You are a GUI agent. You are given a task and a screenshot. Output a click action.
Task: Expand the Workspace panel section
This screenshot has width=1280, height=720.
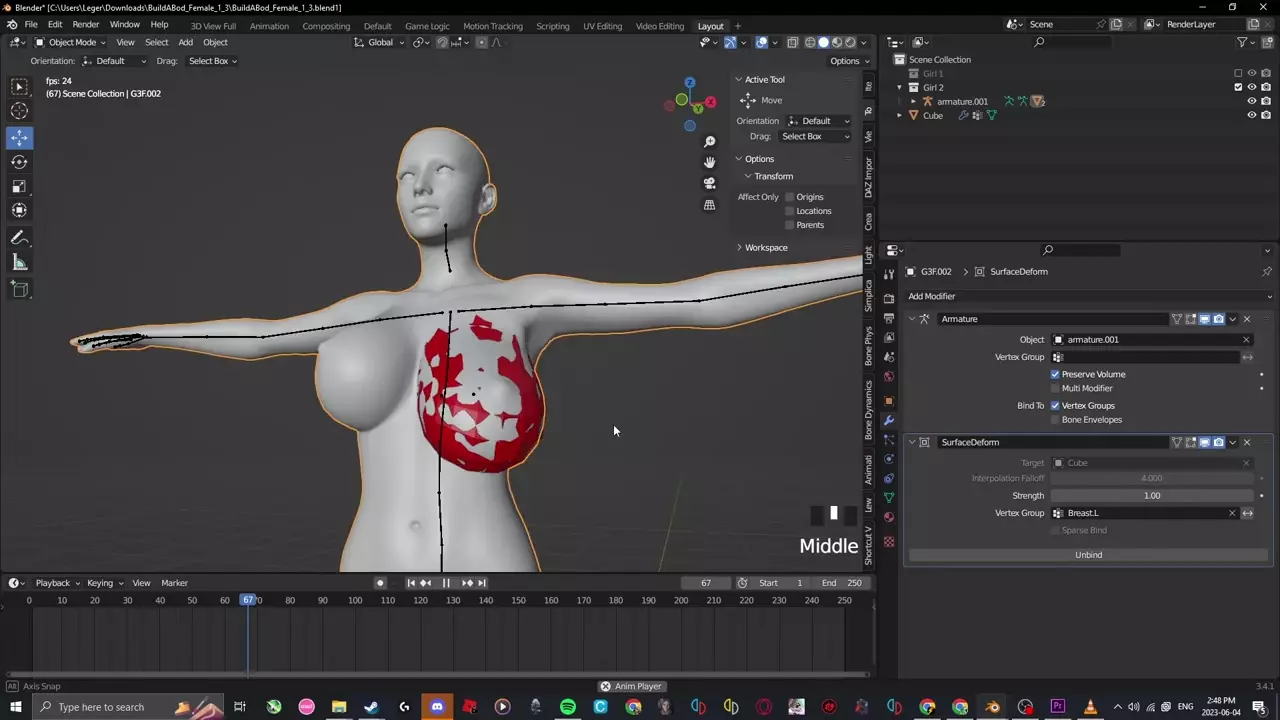pos(765,248)
